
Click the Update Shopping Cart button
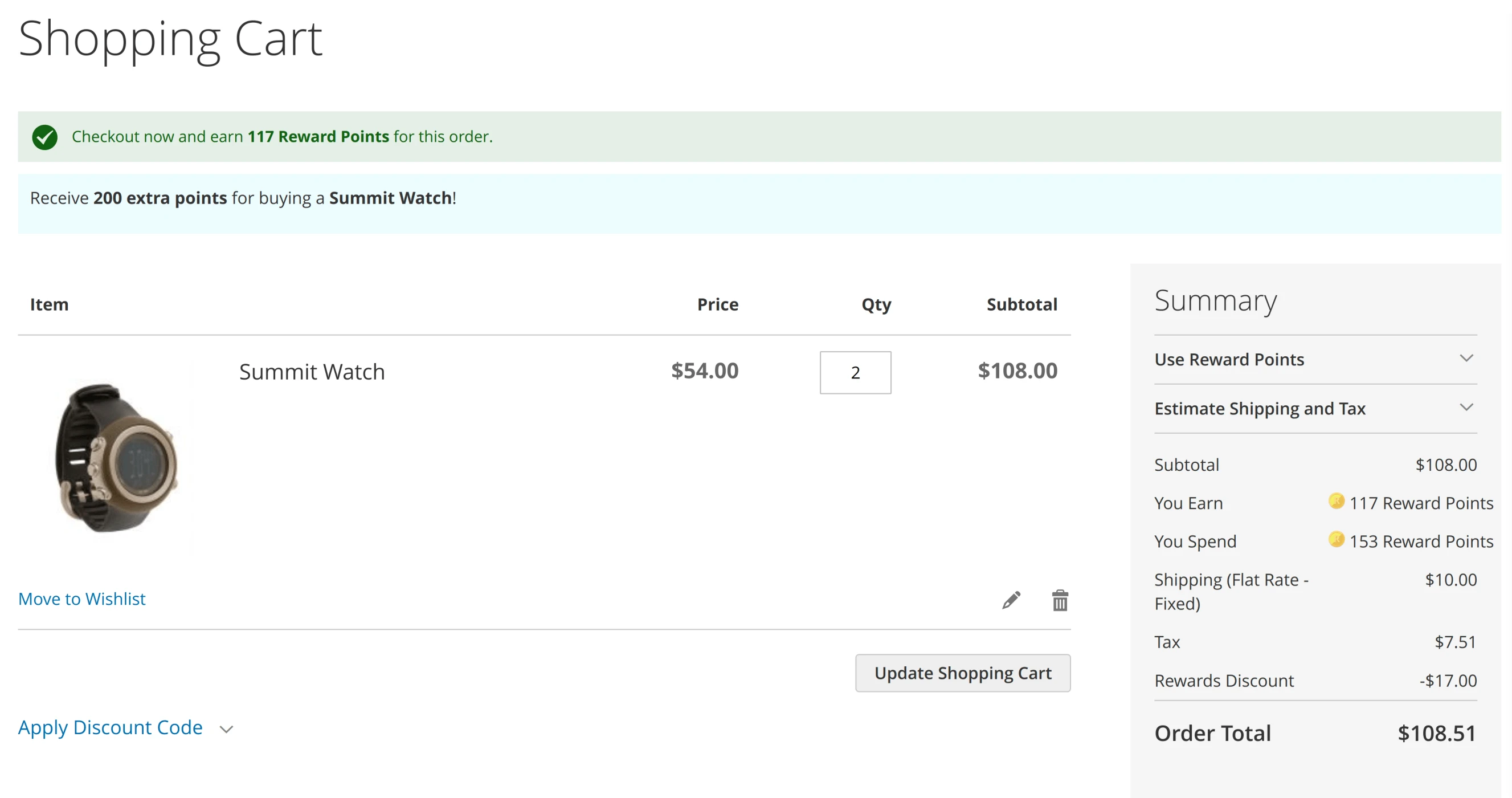click(963, 673)
